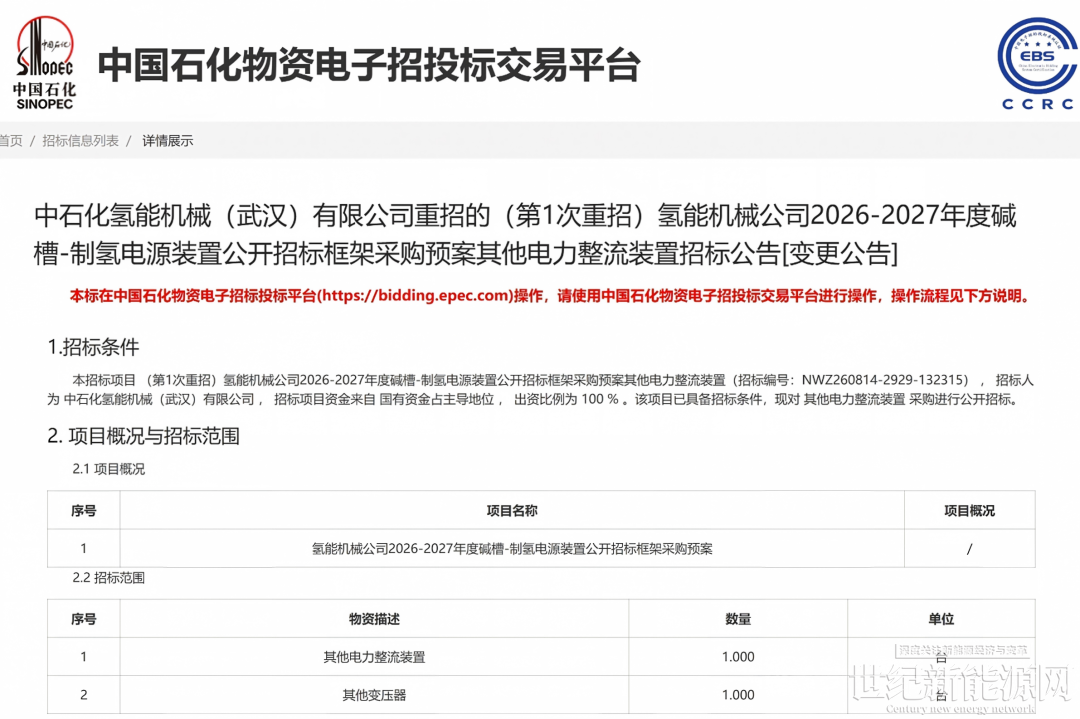Click 数量 column header
Viewport: 1080px width, 719px height.
738,619
